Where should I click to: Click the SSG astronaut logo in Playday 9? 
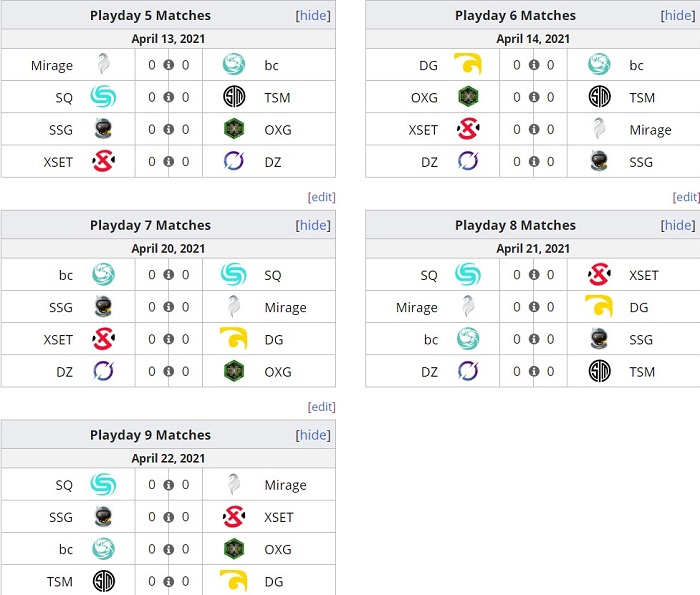coord(104,516)
